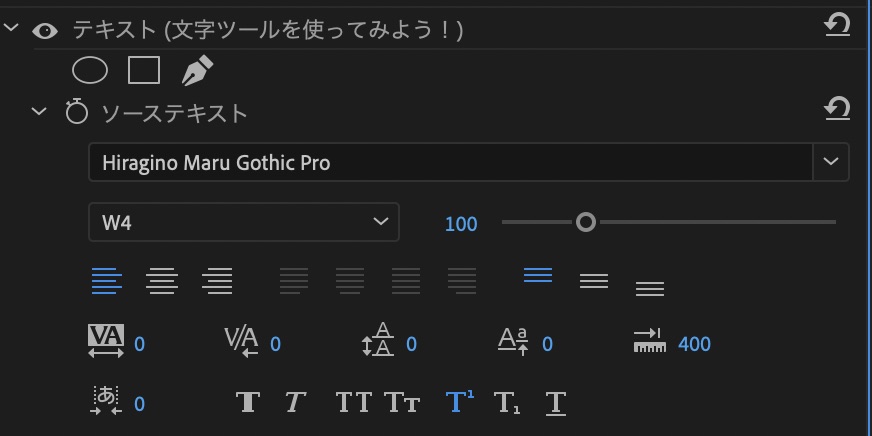Enable faux italic text style
This screenshot has width=872, height=436.
point(294,403)
